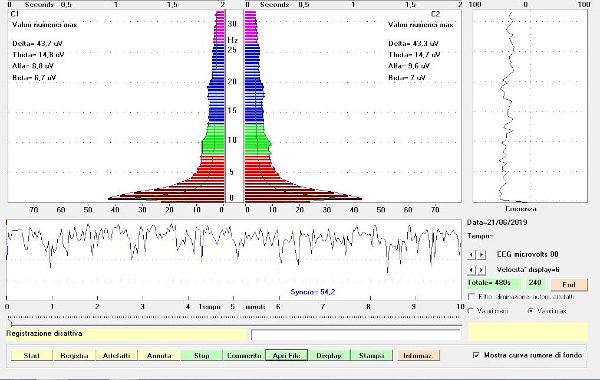
Task: Click the orange End button
Action: pos(569,285)
